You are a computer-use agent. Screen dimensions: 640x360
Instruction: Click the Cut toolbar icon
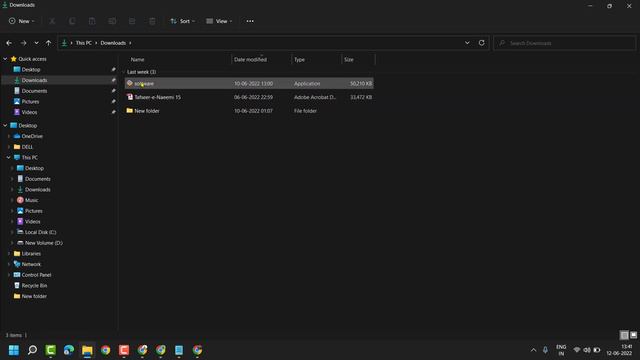coord(52,21)
